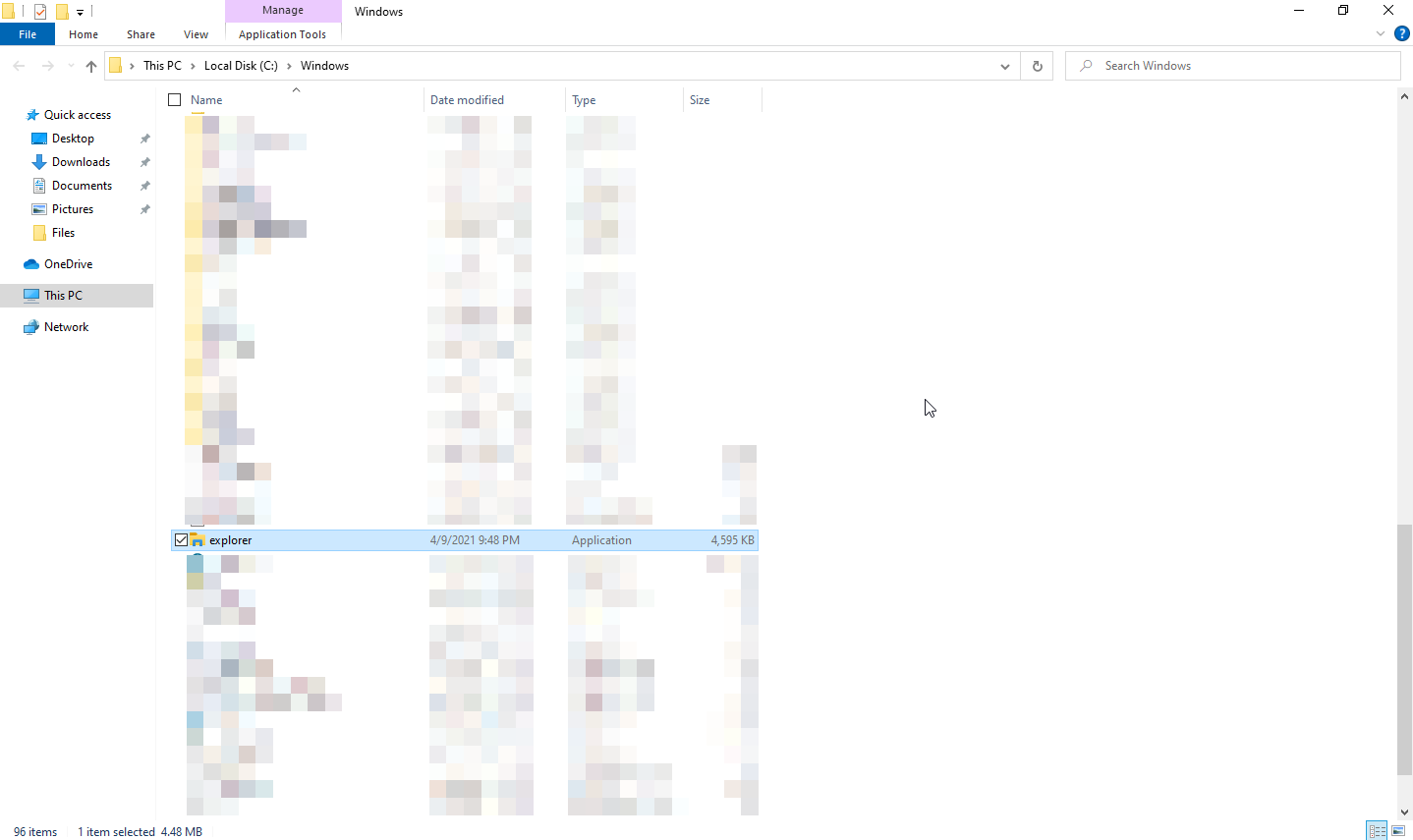Go up one level with the Up arrow

91,66
